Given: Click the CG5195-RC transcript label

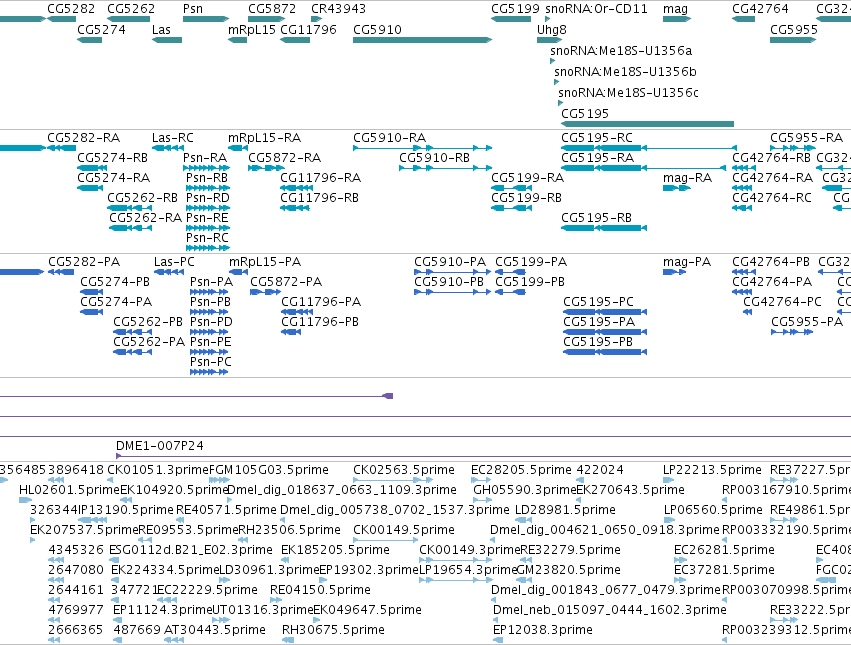Looking at the screenshot, I should pos(597,137).
